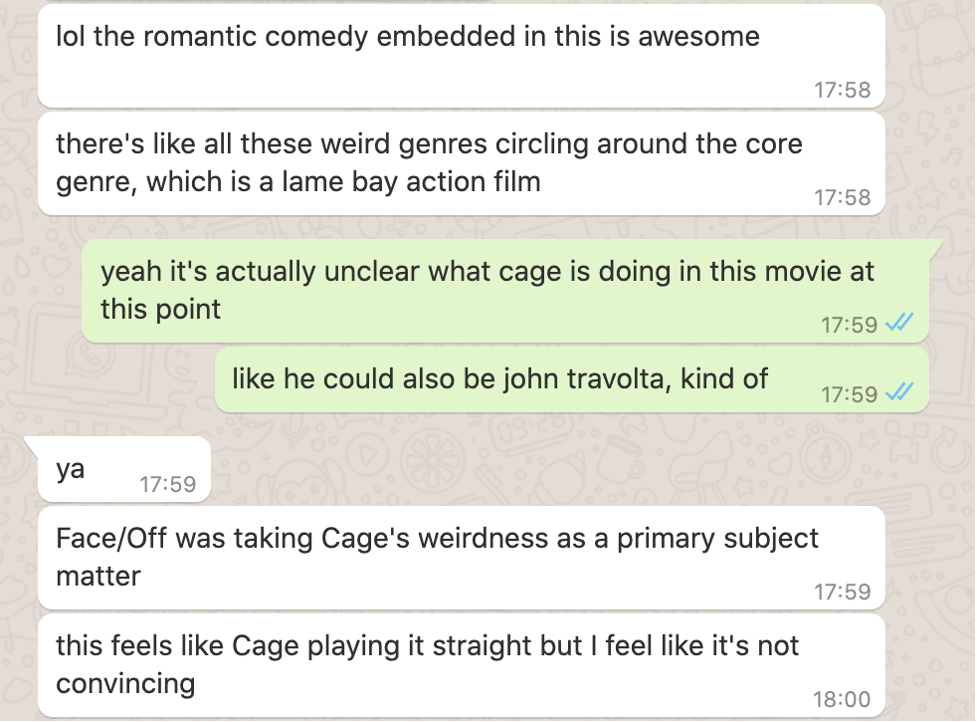Select the message 'lol the romantic comedy embedded'
Image resolution: width=977 pixels, height=722 pixels.
(x=462, y=56)
